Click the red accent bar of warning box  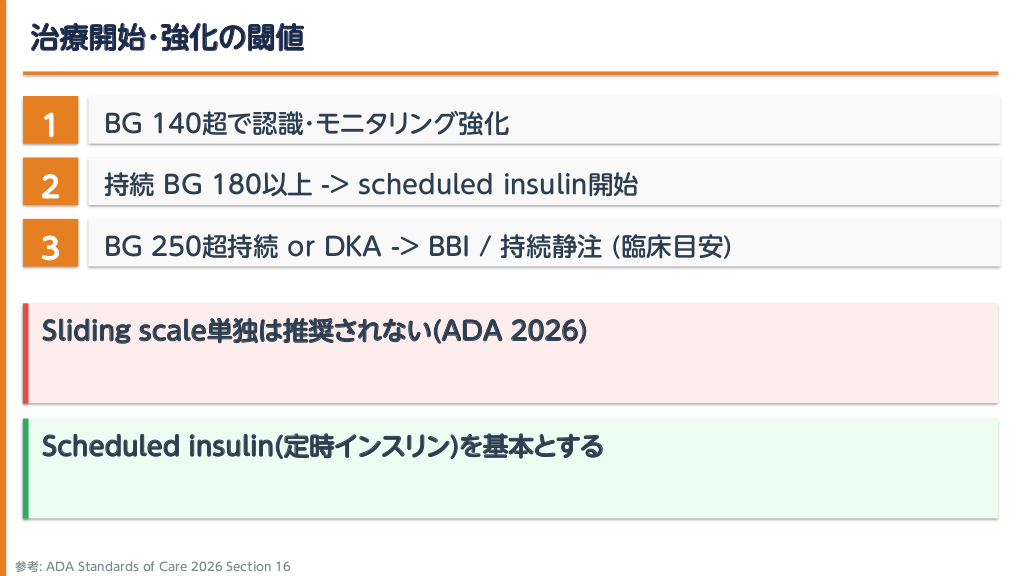tap(26, 353)
